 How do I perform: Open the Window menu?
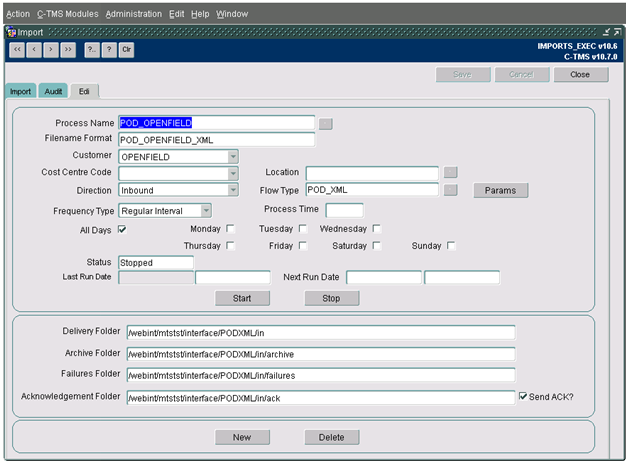(232, 14)
